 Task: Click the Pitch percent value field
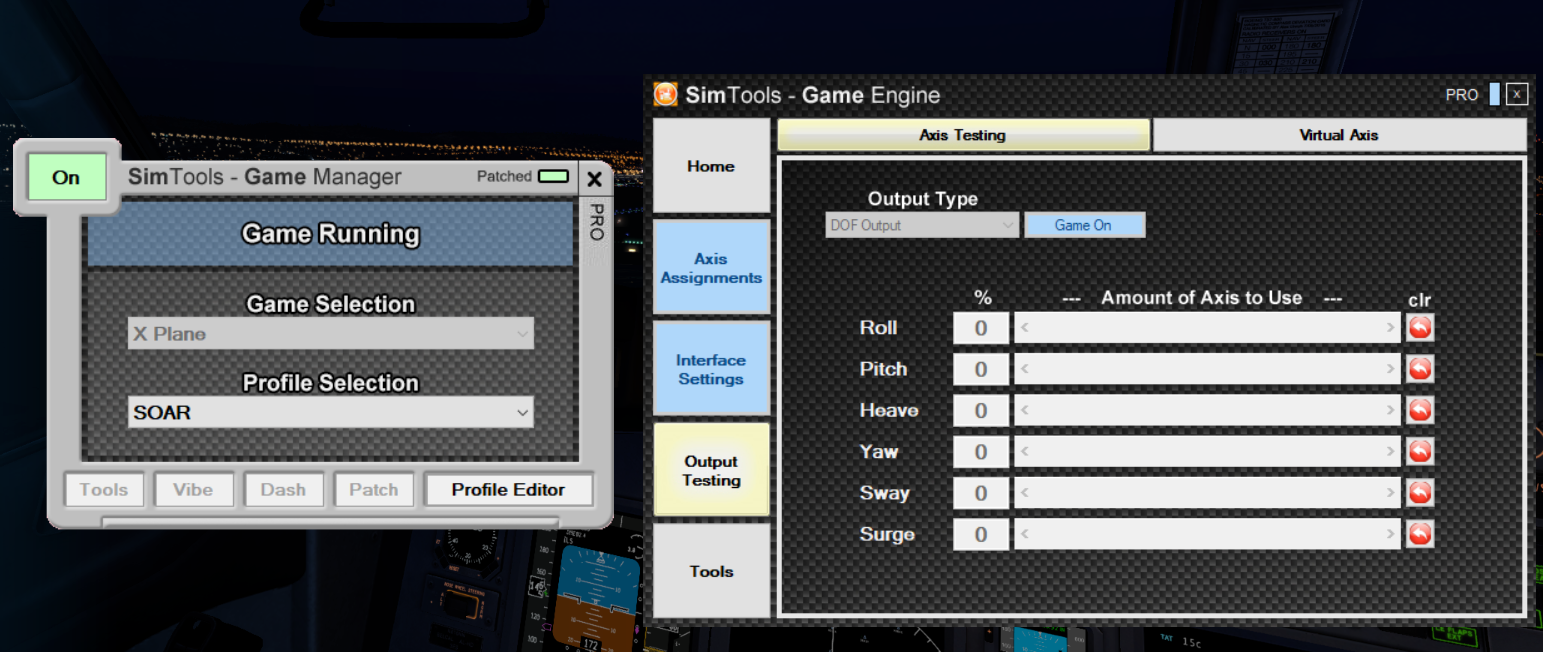(x=981, y=369)
